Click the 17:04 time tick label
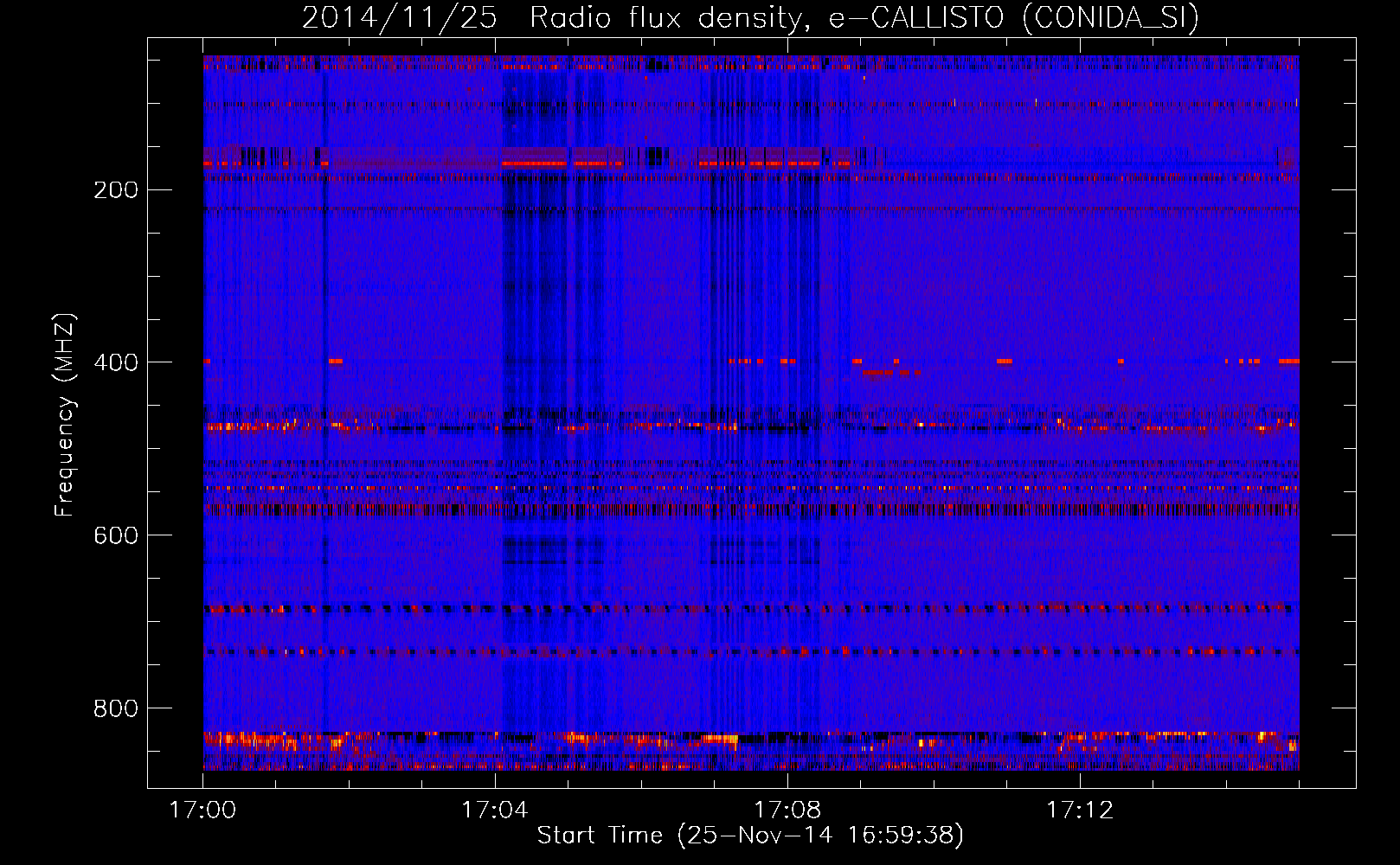The width and height of the screenshot is (1400, 865). pos(495,811)
